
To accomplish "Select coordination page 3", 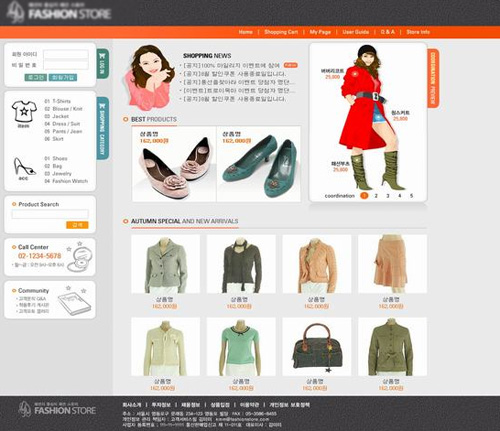I will (388, 196).
